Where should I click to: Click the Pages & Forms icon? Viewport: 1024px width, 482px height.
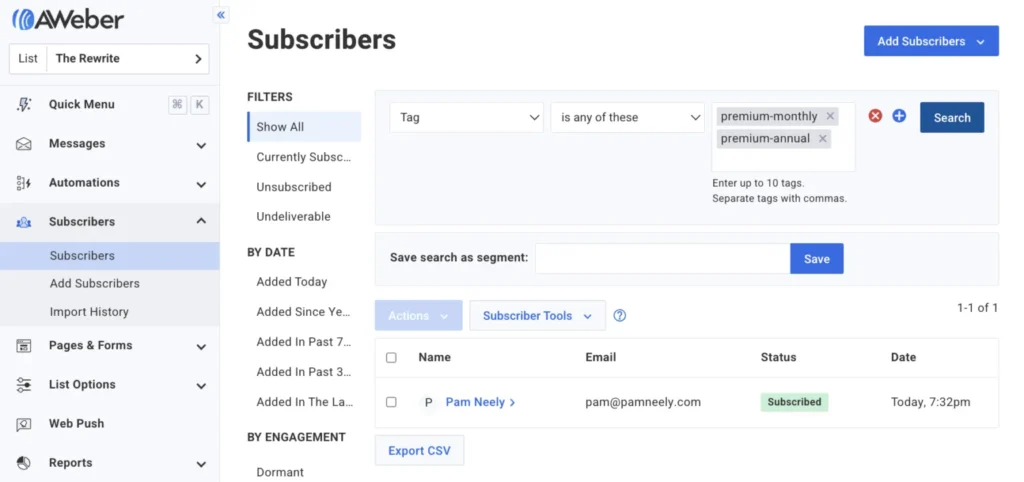click(24, 345)
